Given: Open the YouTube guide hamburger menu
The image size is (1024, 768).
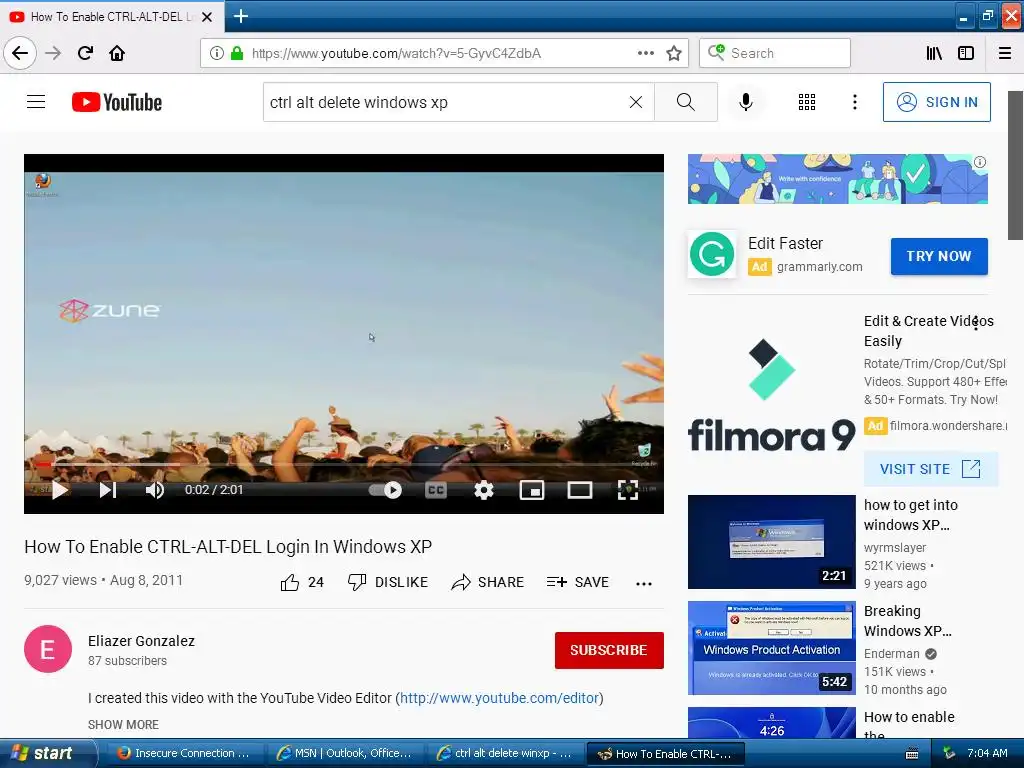Looking at the screenshot, I should 36,102.
